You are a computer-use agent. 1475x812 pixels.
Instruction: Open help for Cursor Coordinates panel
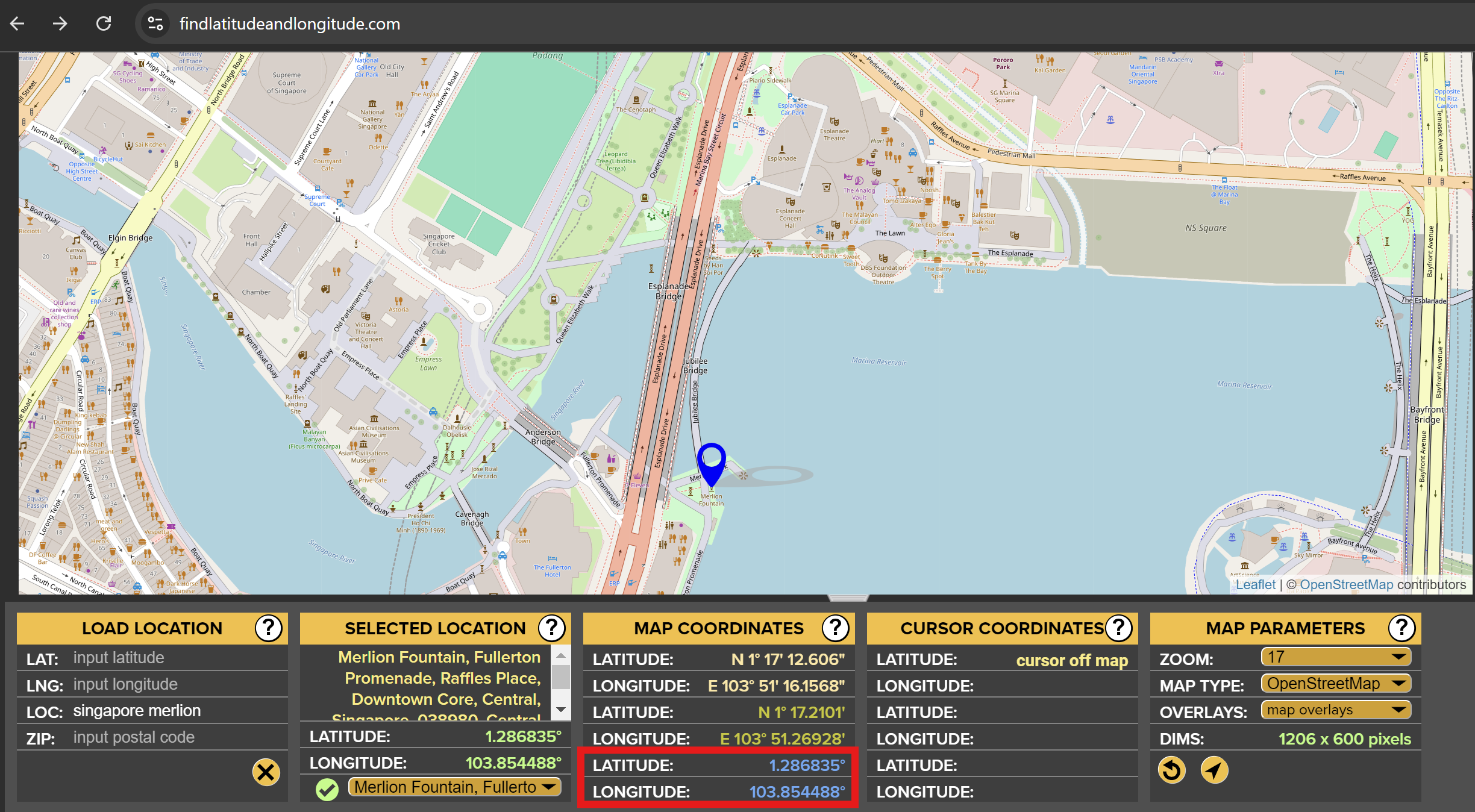coord(1119,628)
